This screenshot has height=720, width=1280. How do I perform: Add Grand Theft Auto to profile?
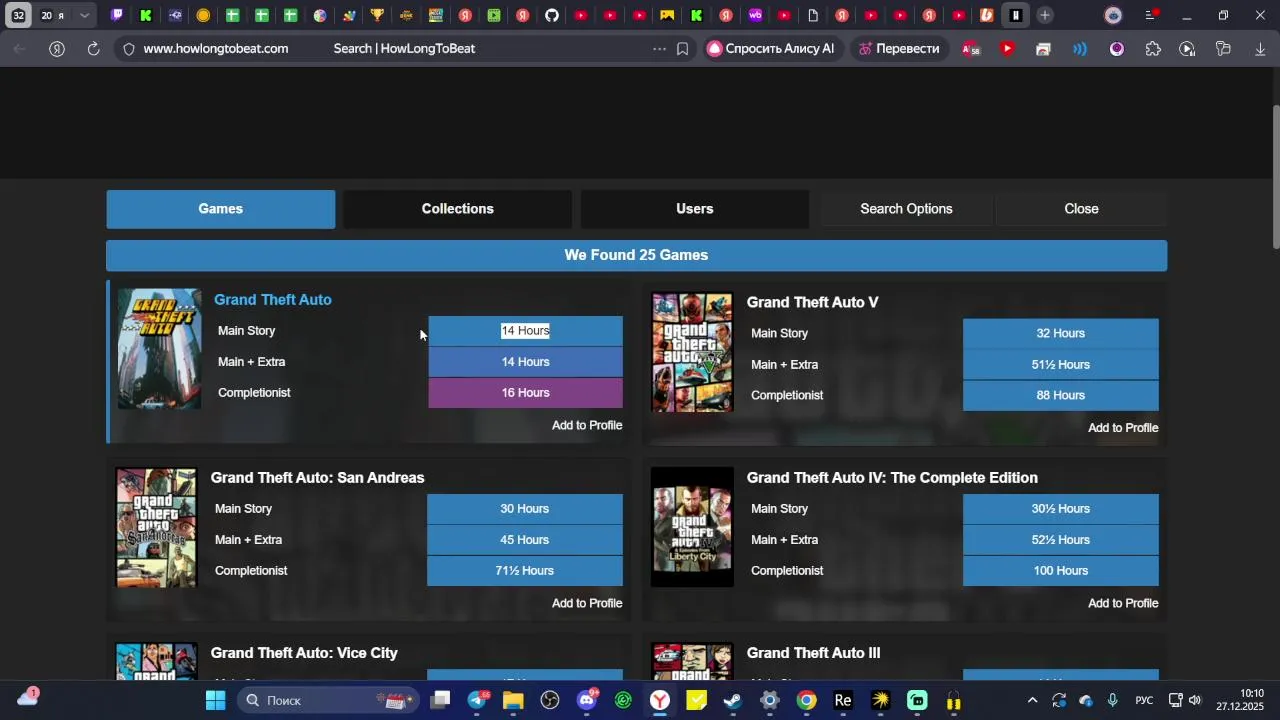tap(587, 425)
